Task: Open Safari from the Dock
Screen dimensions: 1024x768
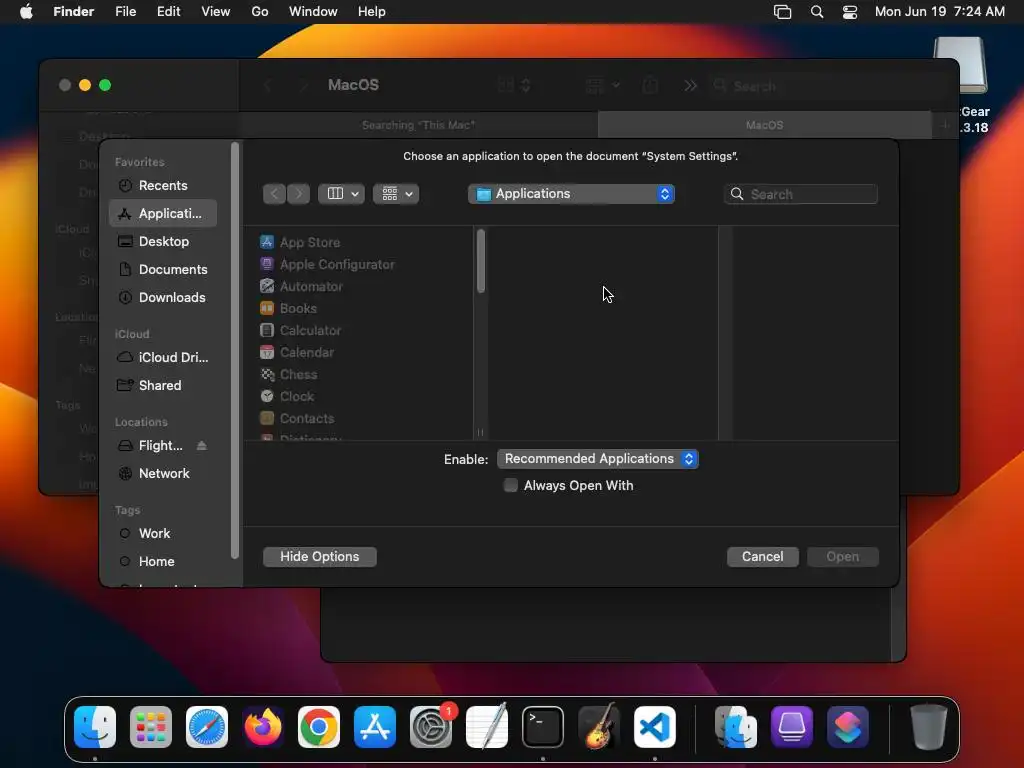Action: 207,727
